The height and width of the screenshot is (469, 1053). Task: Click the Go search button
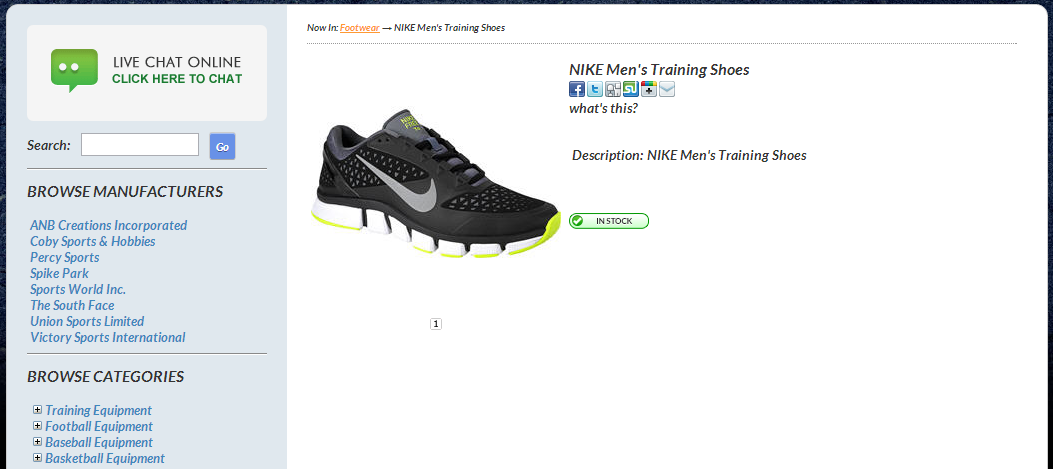pos(222,146)
